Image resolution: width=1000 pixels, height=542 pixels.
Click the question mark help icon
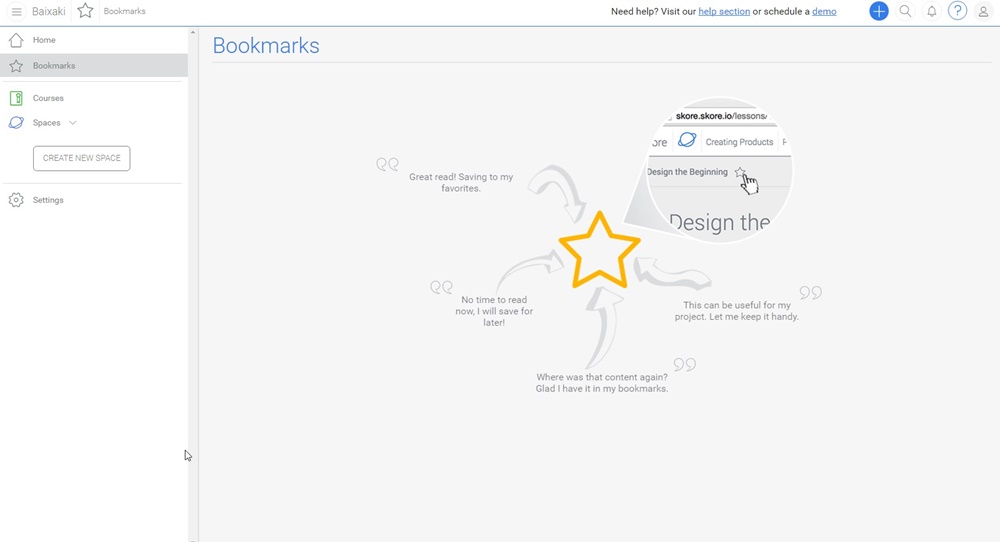point(957,11)
